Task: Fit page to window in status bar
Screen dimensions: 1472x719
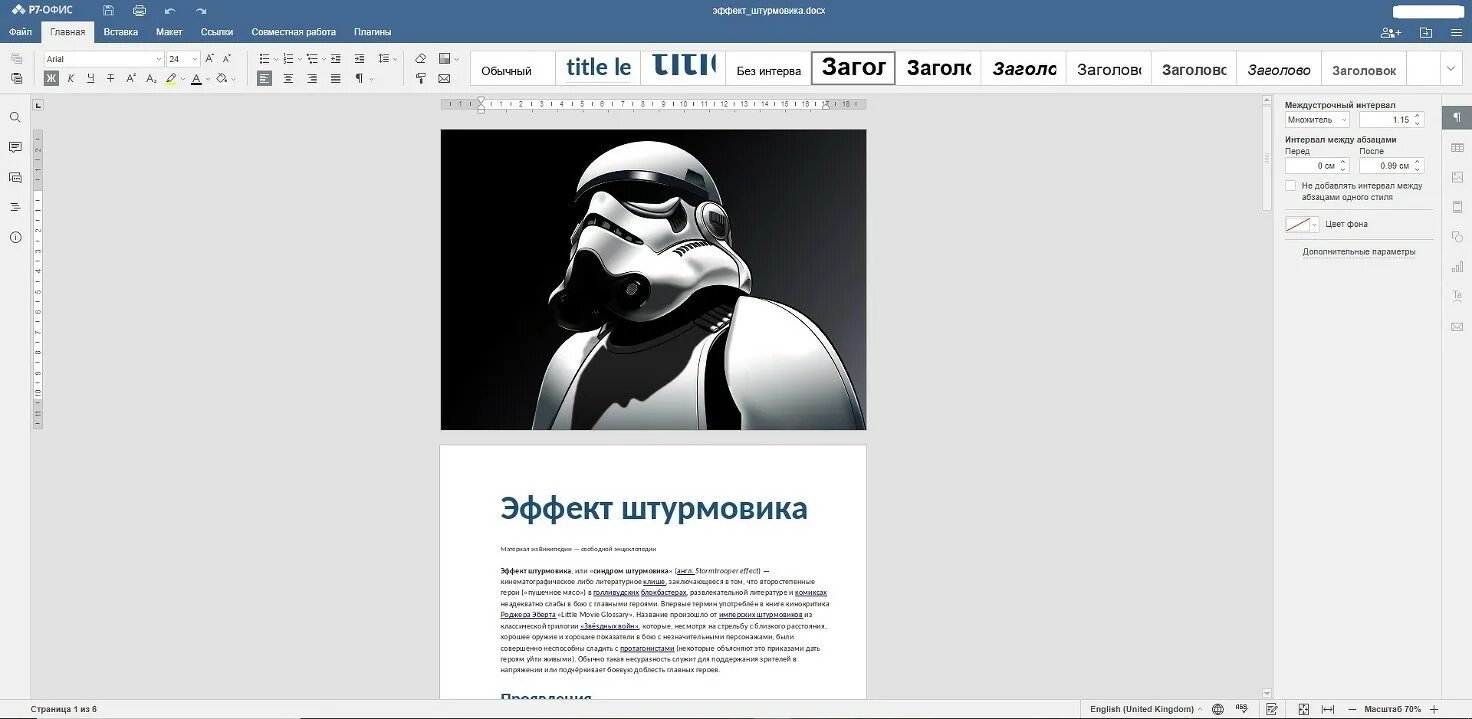Action: (x=1304, y=709)
